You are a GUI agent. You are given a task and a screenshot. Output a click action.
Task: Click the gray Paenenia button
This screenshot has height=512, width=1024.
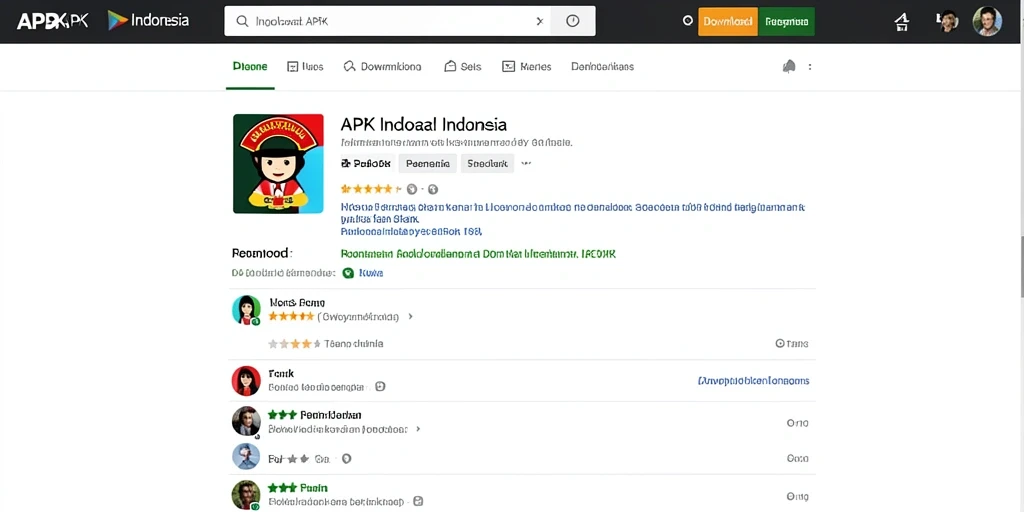point(428,164)
